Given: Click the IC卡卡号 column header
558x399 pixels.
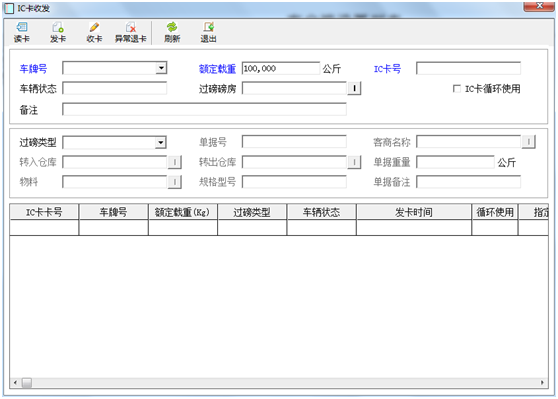Looking at the screenshot, I should (44, 212).
